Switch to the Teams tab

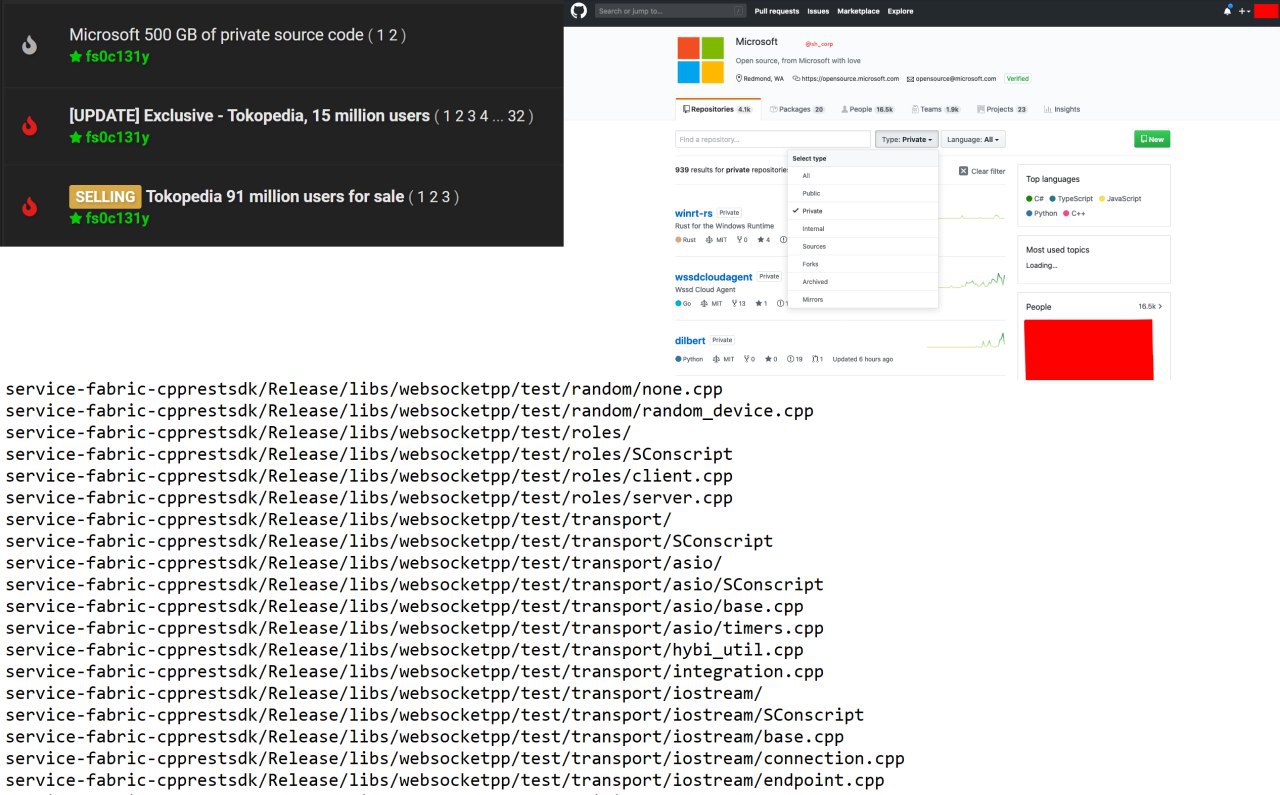point(938,109)
